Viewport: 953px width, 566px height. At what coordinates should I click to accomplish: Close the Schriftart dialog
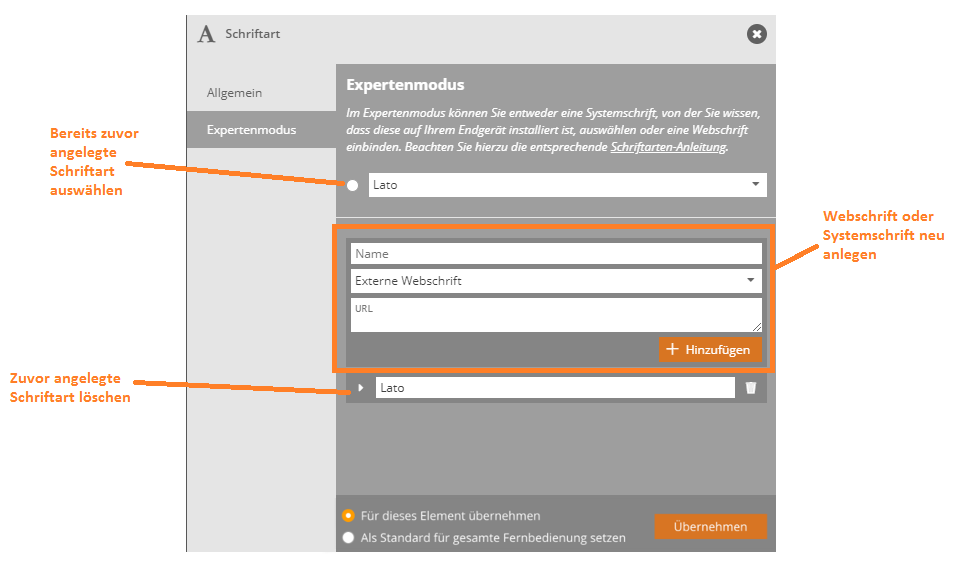(757, 34)
